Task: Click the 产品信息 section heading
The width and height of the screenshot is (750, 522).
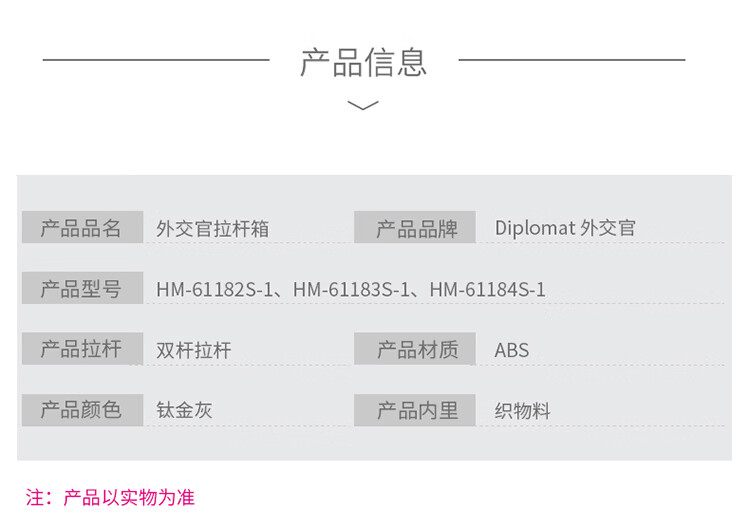Action: coord(364,61)
